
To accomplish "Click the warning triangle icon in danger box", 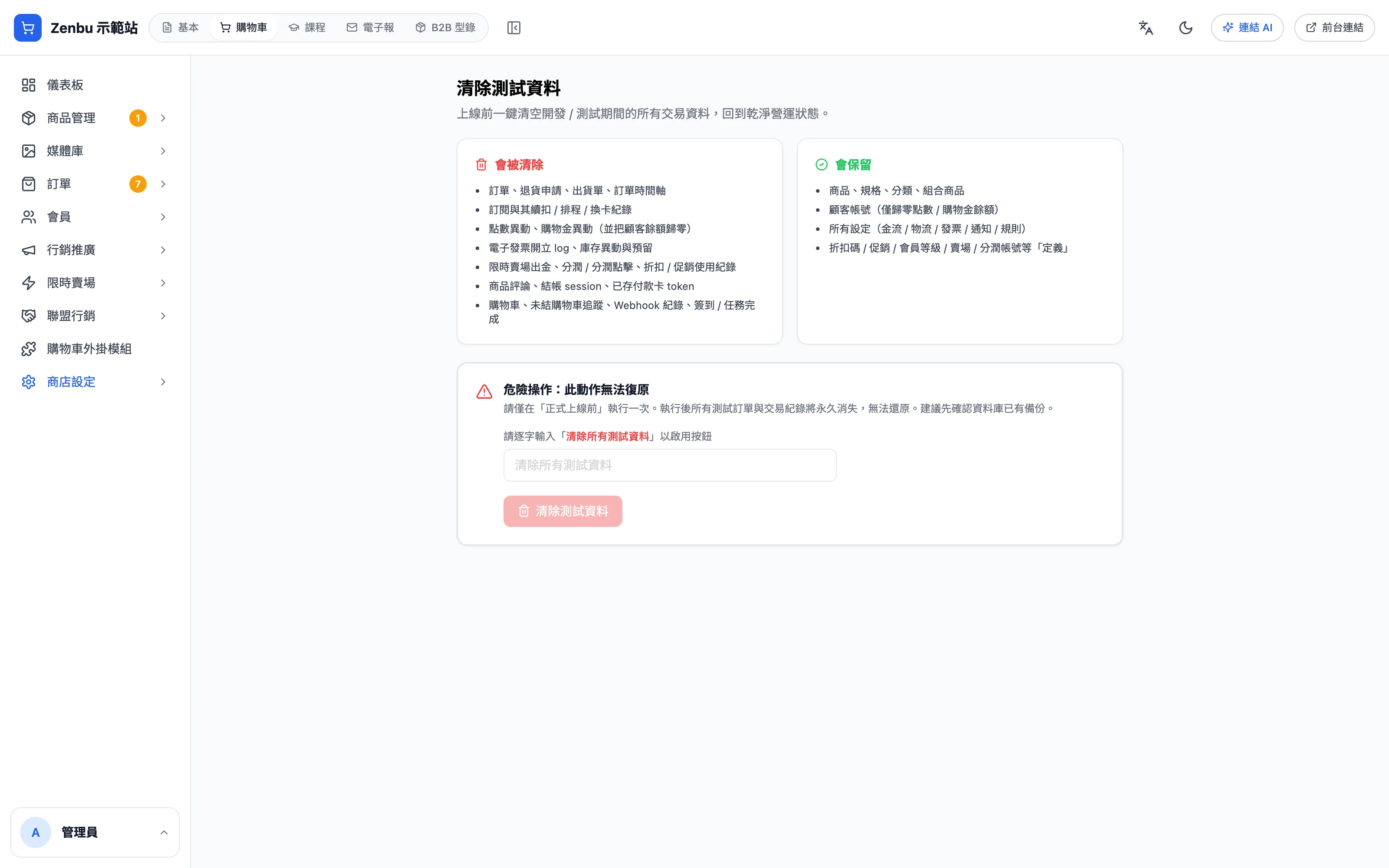I will 484,391.
